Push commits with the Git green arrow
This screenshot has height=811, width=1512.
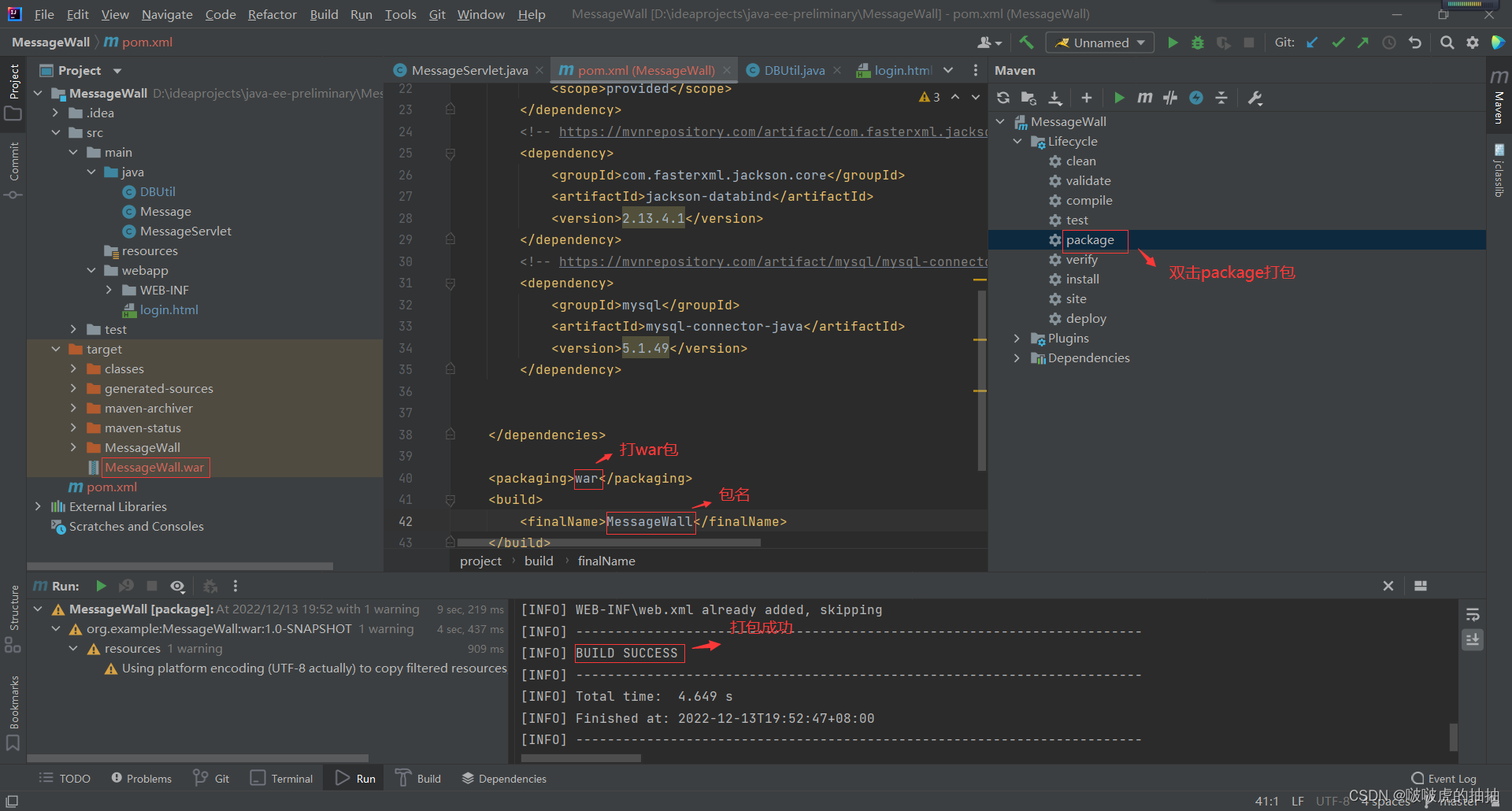(x=1363, y=43)
